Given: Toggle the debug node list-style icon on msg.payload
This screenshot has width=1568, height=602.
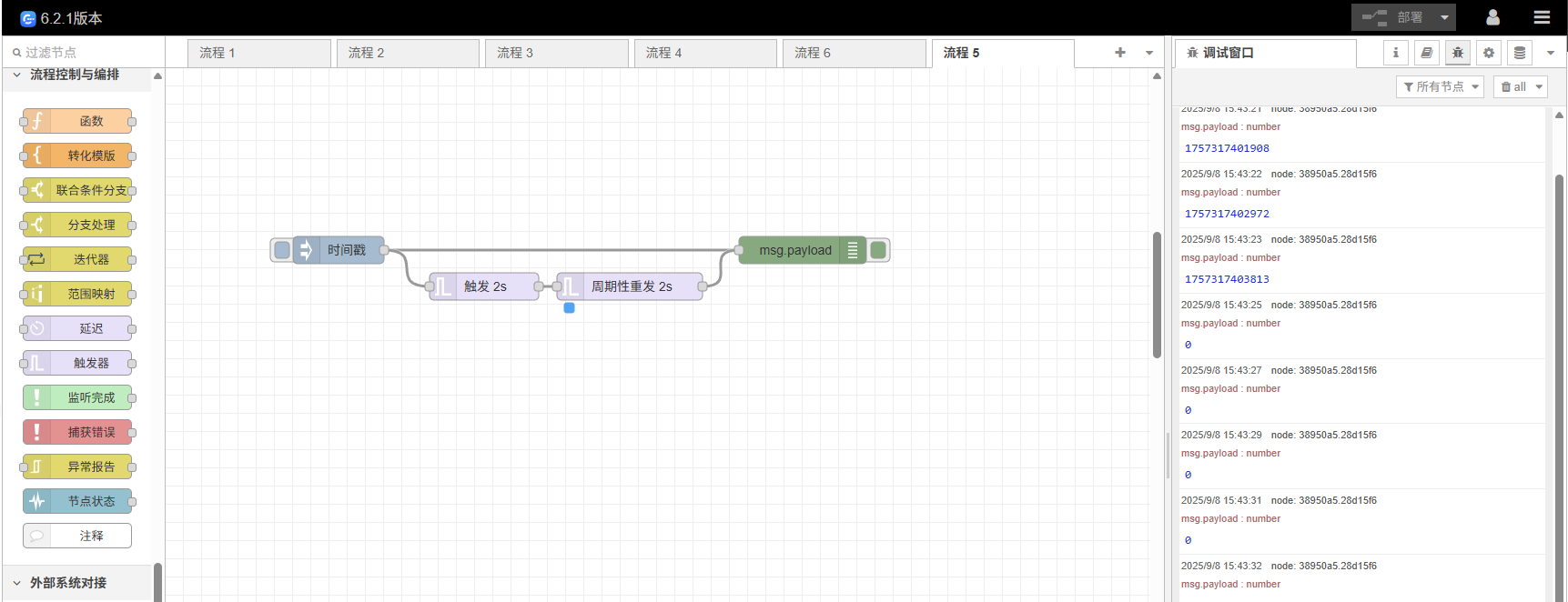Looking at the screenshot, I should click(x=852, y=250).
